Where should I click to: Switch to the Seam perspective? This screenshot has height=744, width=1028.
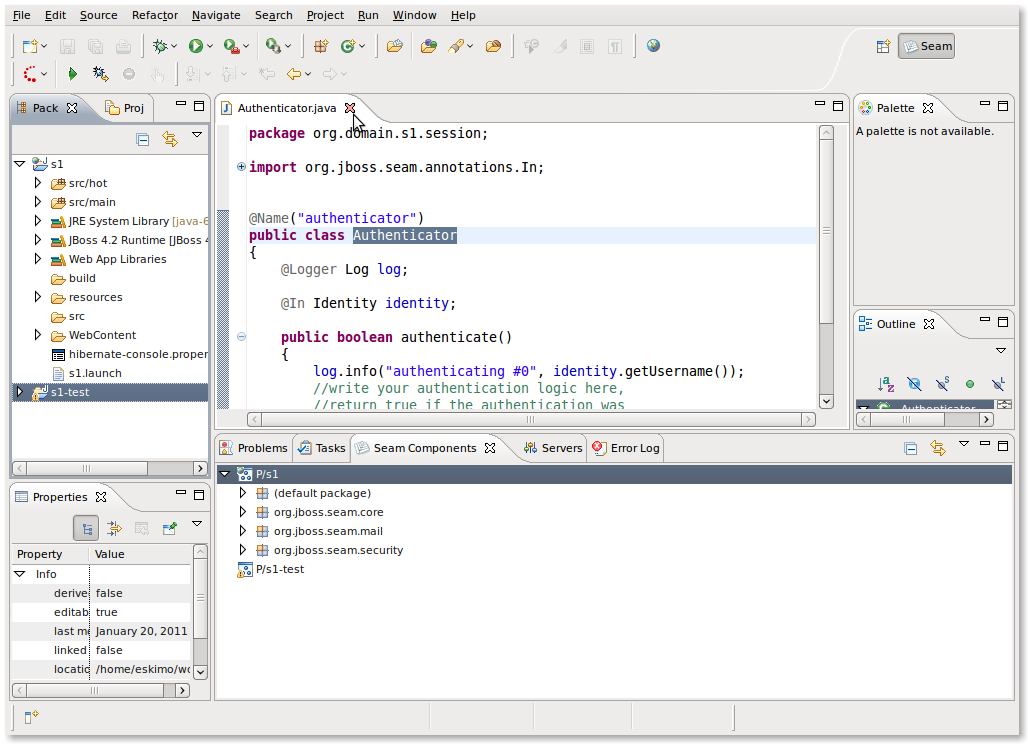(926, 46)
